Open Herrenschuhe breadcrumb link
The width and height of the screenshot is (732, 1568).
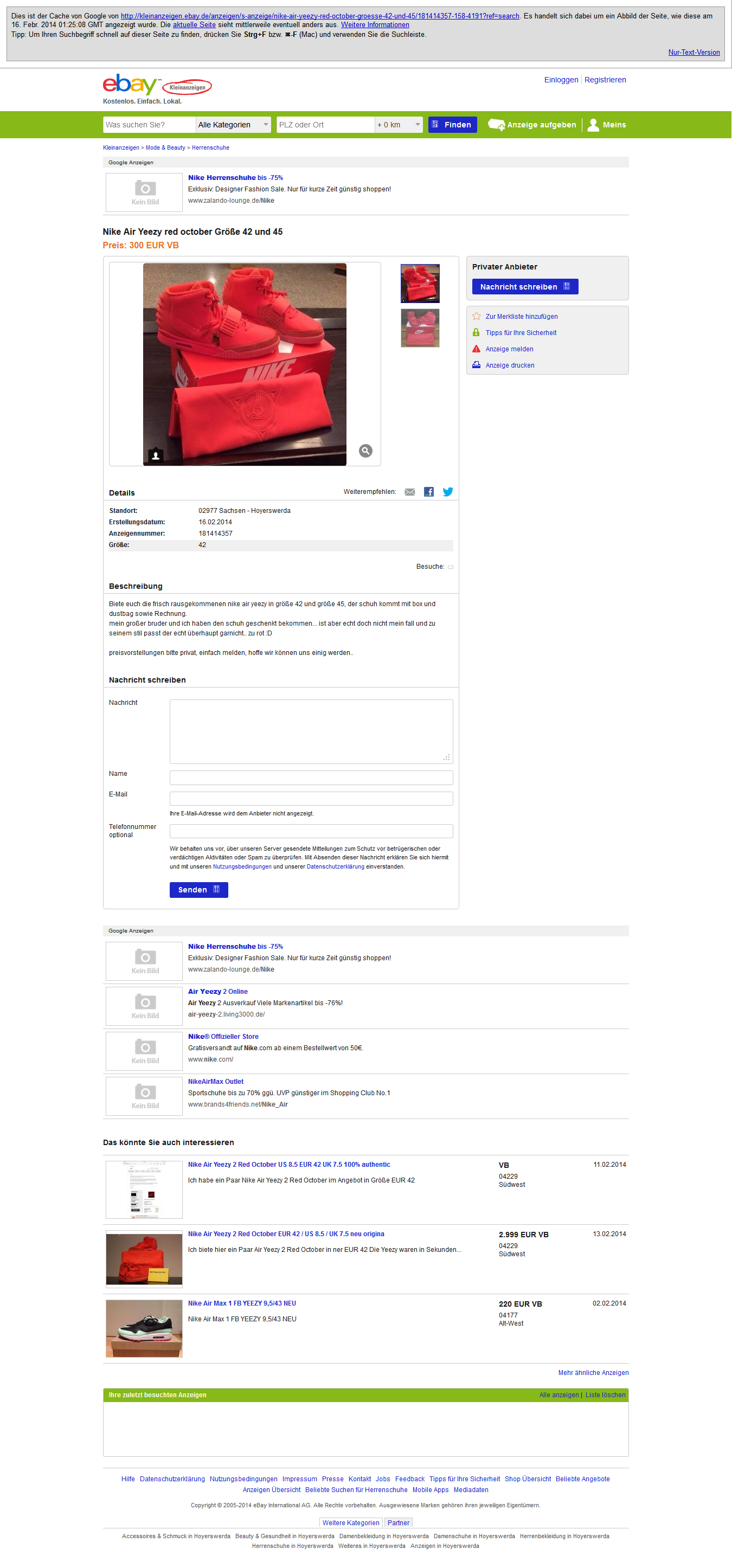(x=211, y=148)
